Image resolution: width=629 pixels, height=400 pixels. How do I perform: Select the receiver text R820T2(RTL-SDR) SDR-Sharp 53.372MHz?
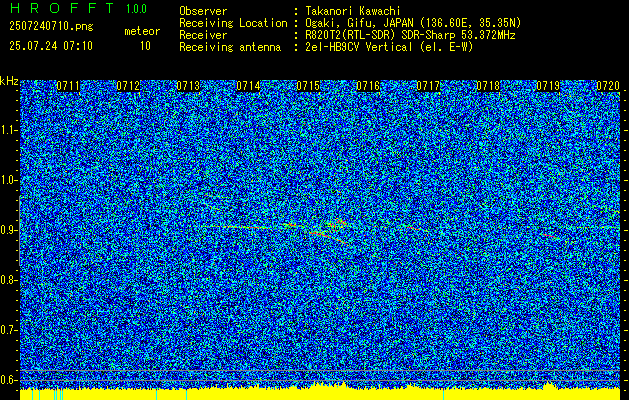pyautogui.click(x=410, y=35)
